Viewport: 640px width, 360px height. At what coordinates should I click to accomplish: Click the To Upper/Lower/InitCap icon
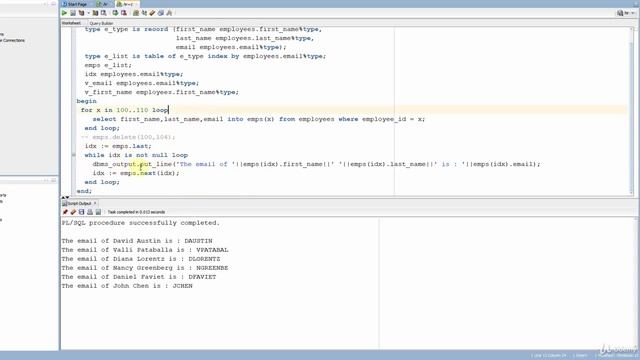pyautogui.click(x=144, y=13)
